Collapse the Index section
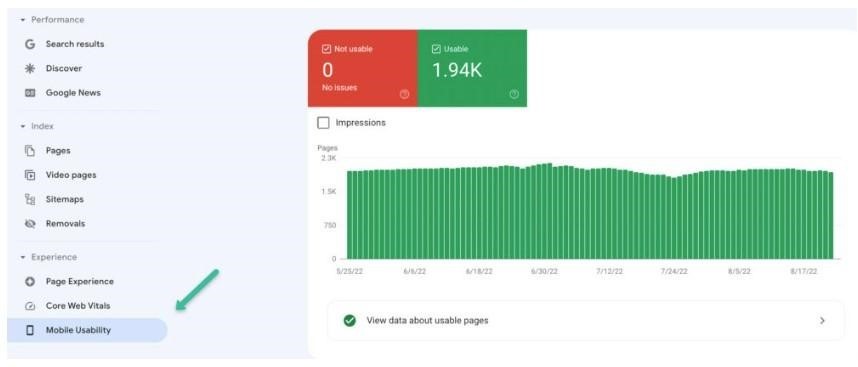858x367 pixels. tap(23, 126)
